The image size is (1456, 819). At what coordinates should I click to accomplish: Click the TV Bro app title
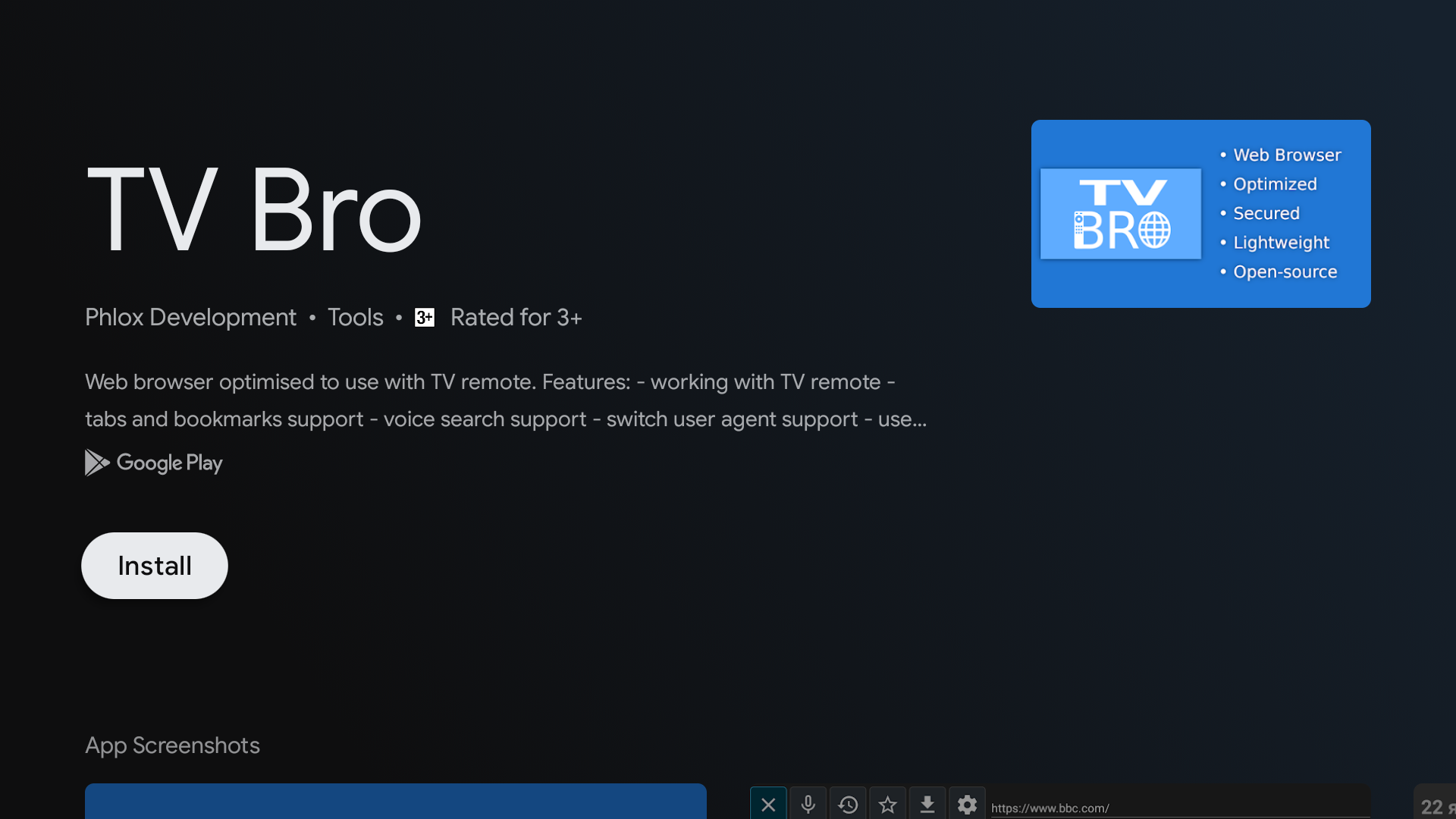(x=253, y=210)
